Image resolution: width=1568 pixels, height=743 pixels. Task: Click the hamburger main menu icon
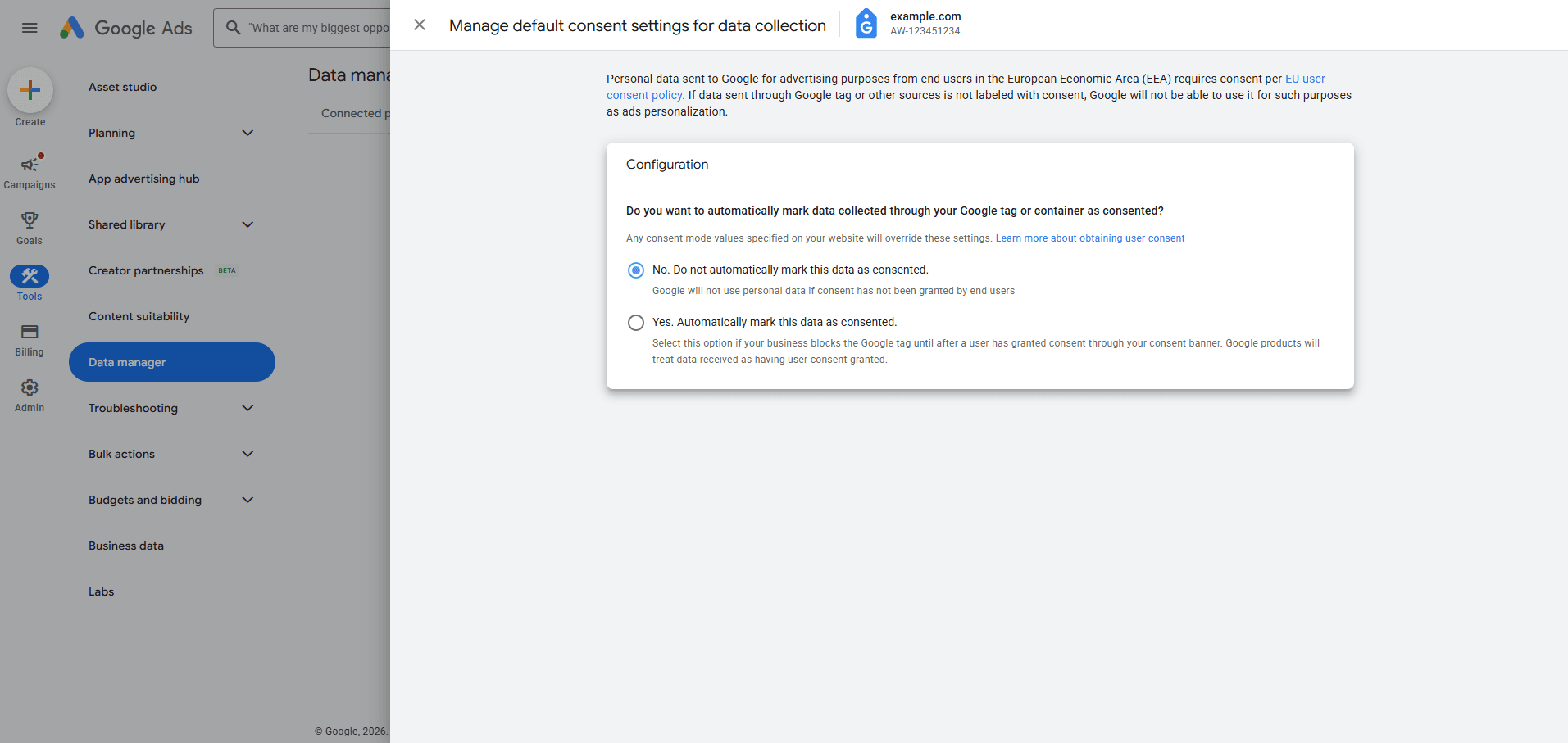tap(30, 28)
